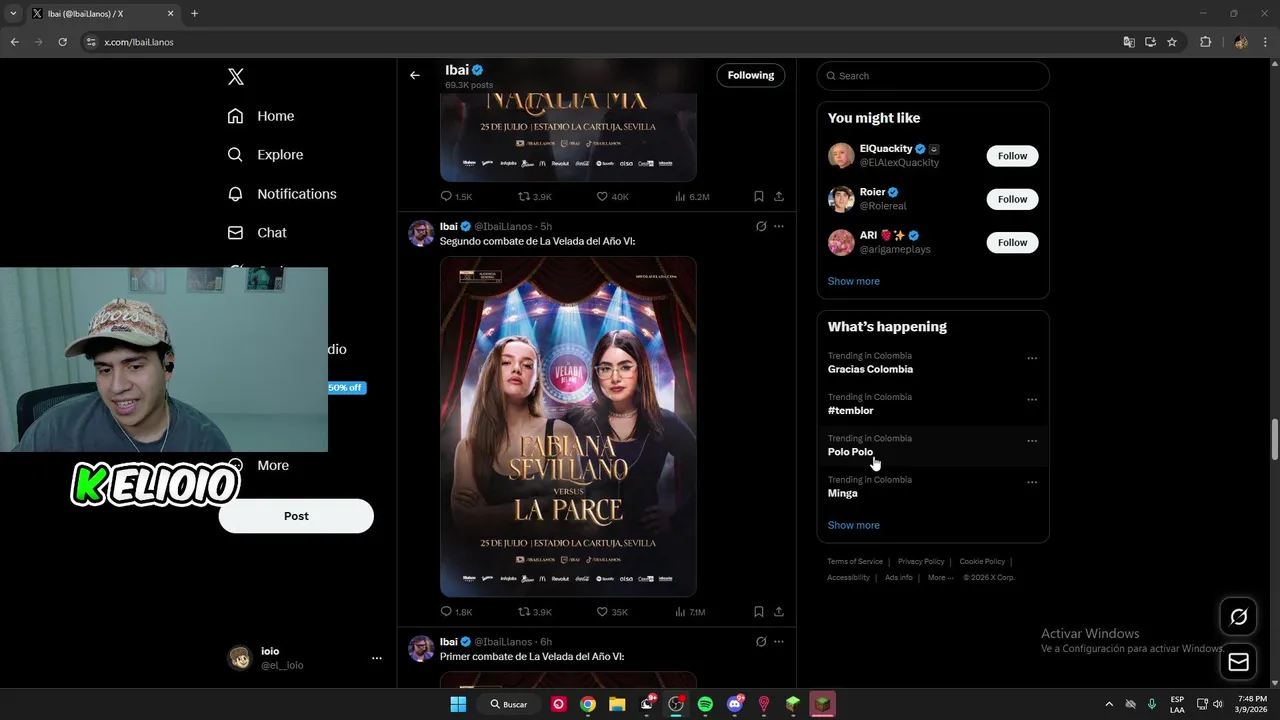Image resolution: width=1280 pixels, height=720 pixels.
Task: Like the Segundo combate post (35K)
Action: [x=612, y=612]
